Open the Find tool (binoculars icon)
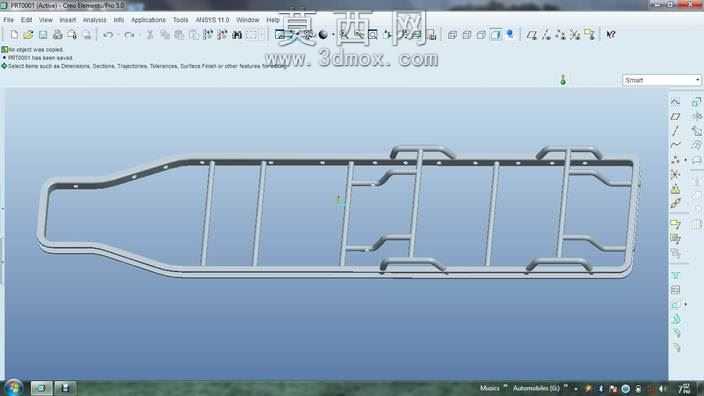The image size is (704, 396). pyautogui.click(x=237, y=35)
